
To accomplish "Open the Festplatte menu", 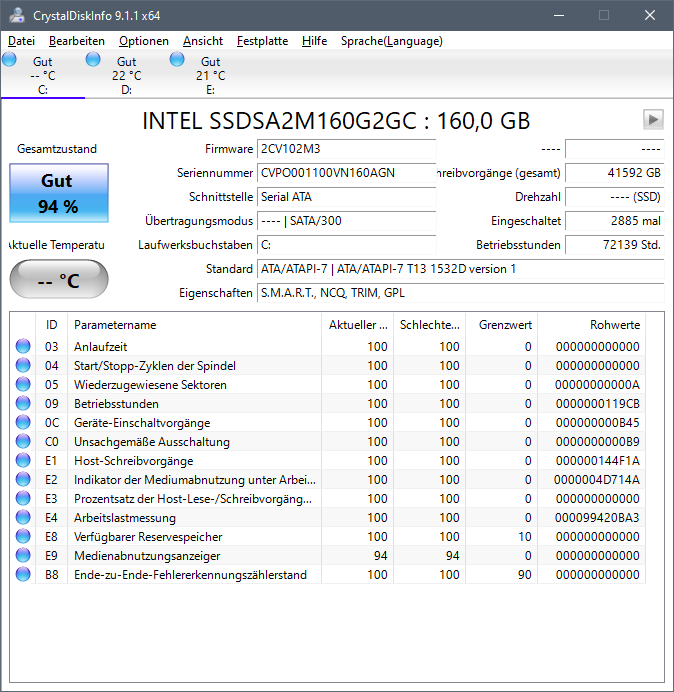I will 262,41.
